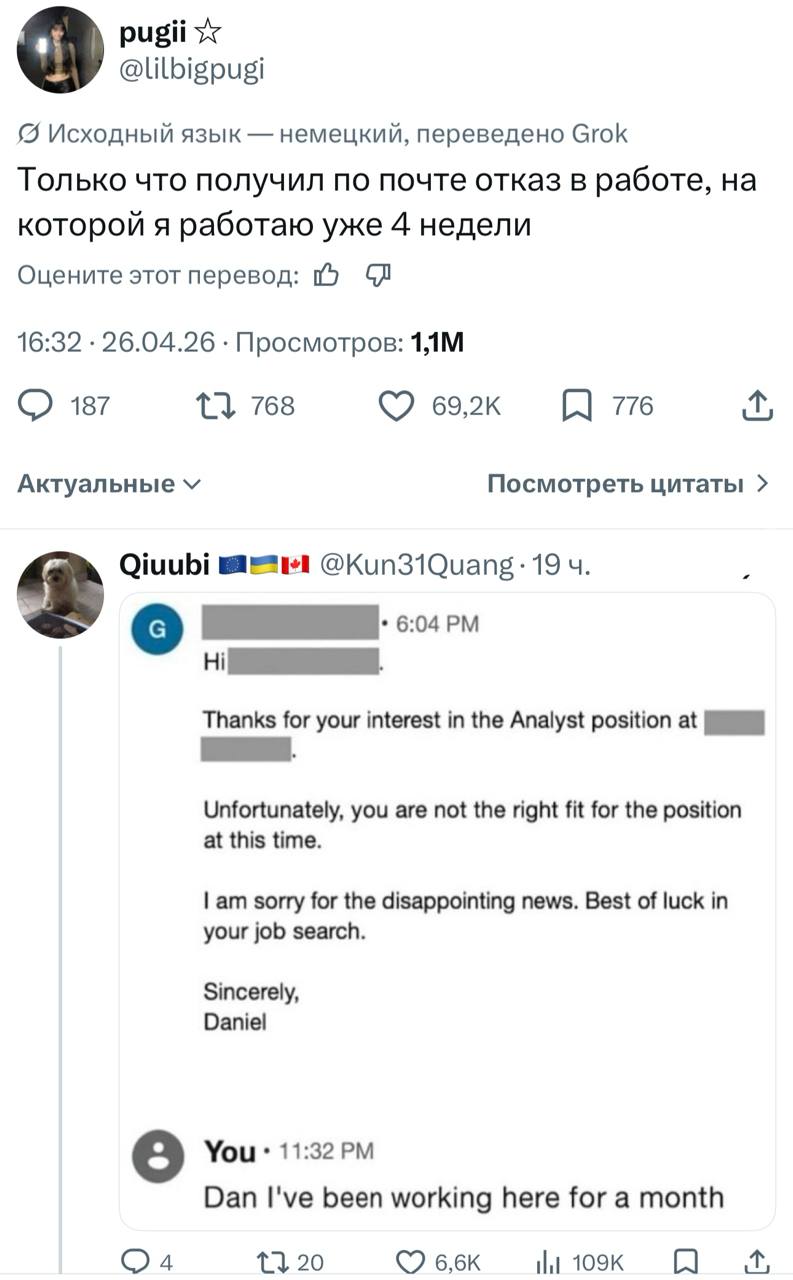The height and width of the screenshot is (1280, 793).
Task: Repost Qiuubi's reply
Action: point(274,1261)
